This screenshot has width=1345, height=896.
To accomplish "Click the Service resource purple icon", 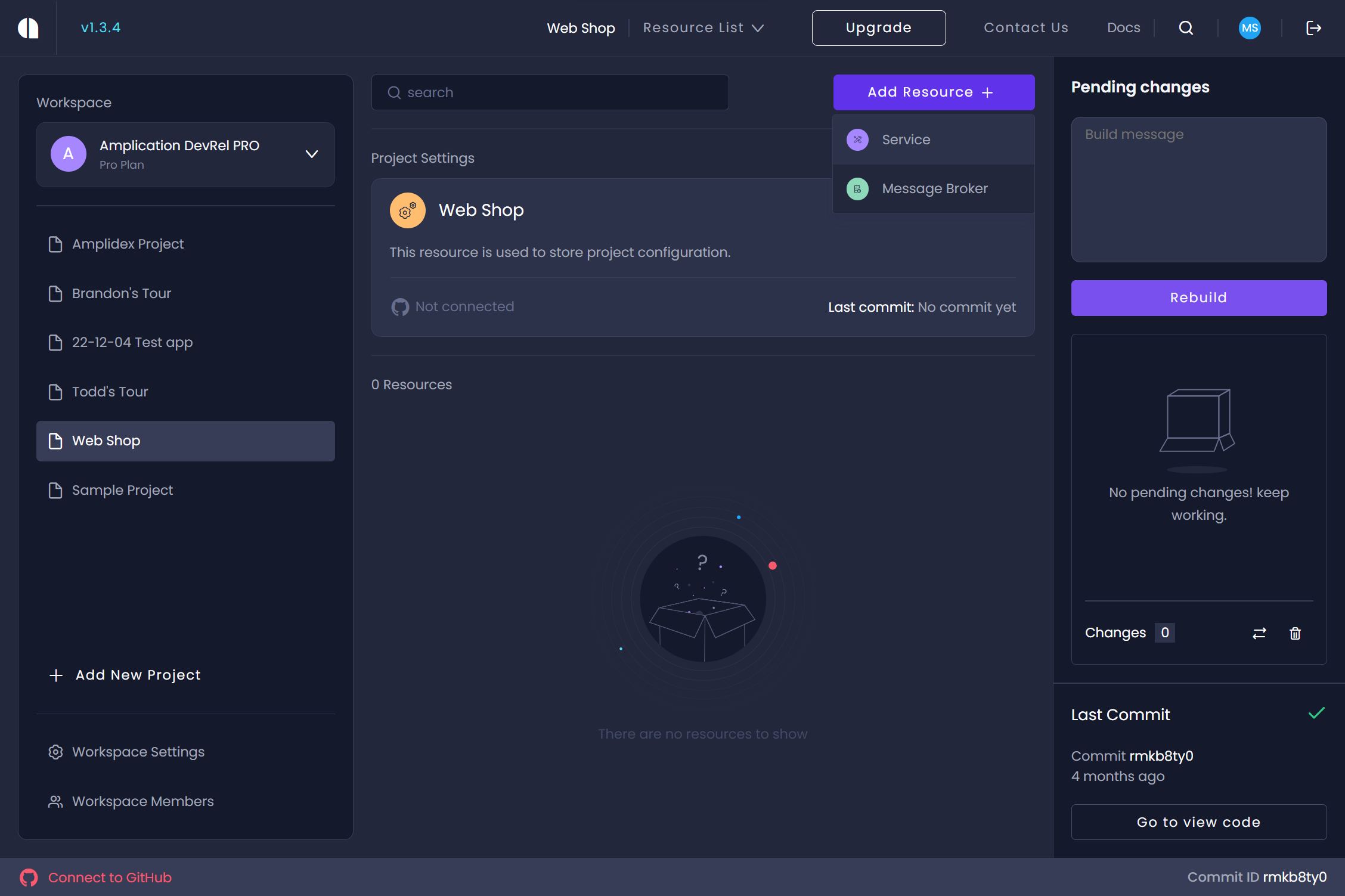I will [857, 139].
